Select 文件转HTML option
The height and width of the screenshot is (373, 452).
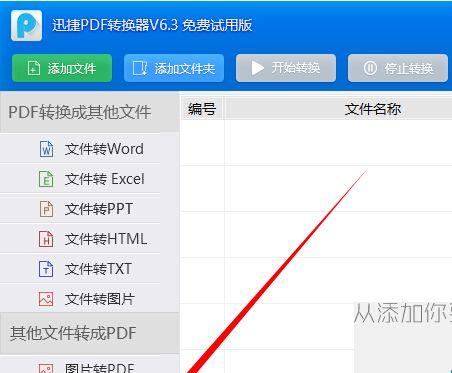click(x=80, y=239)
